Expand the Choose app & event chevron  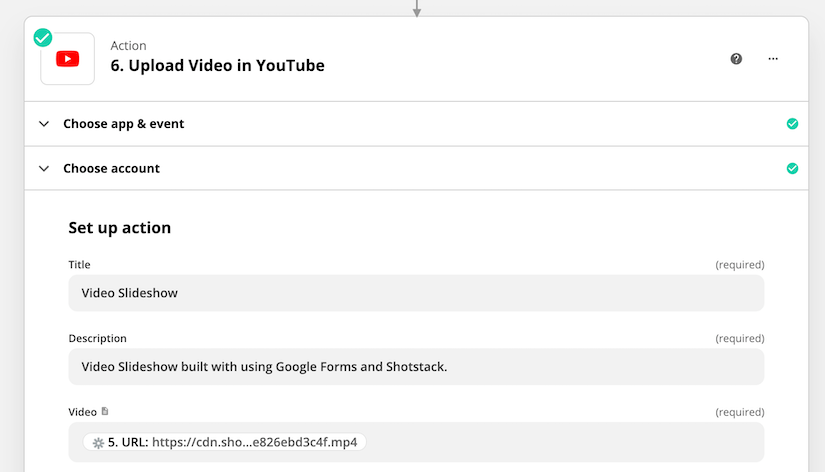coord(44,124)
